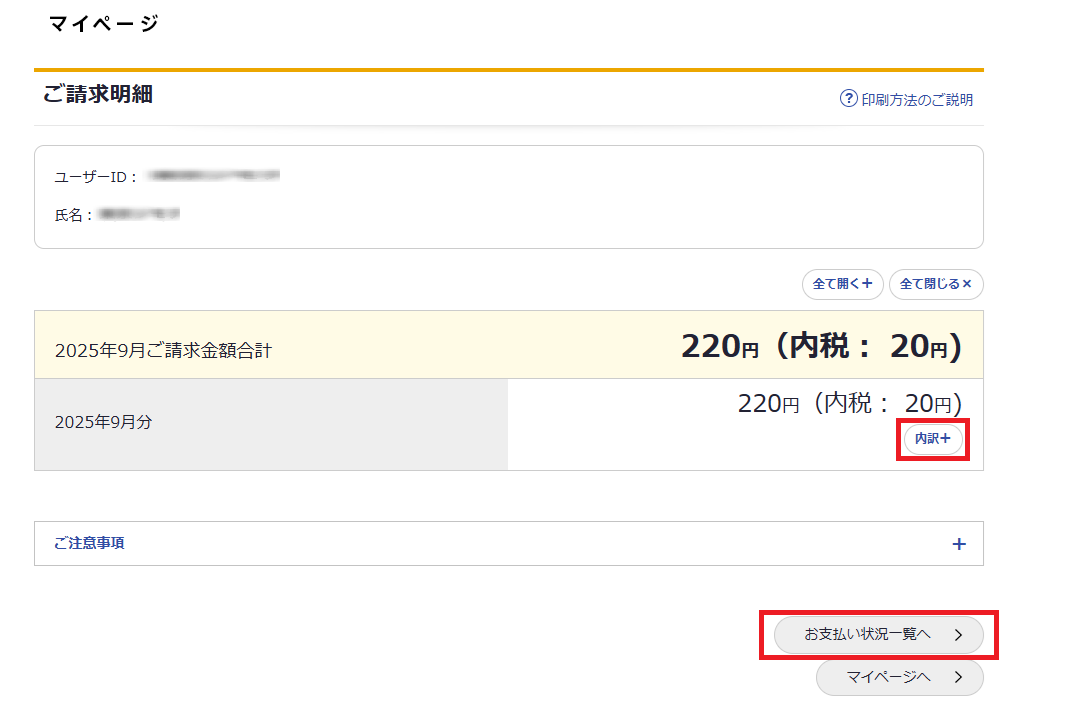Click the chevron arrow on マイページへ
The image size is (1081, 712).
958,677
